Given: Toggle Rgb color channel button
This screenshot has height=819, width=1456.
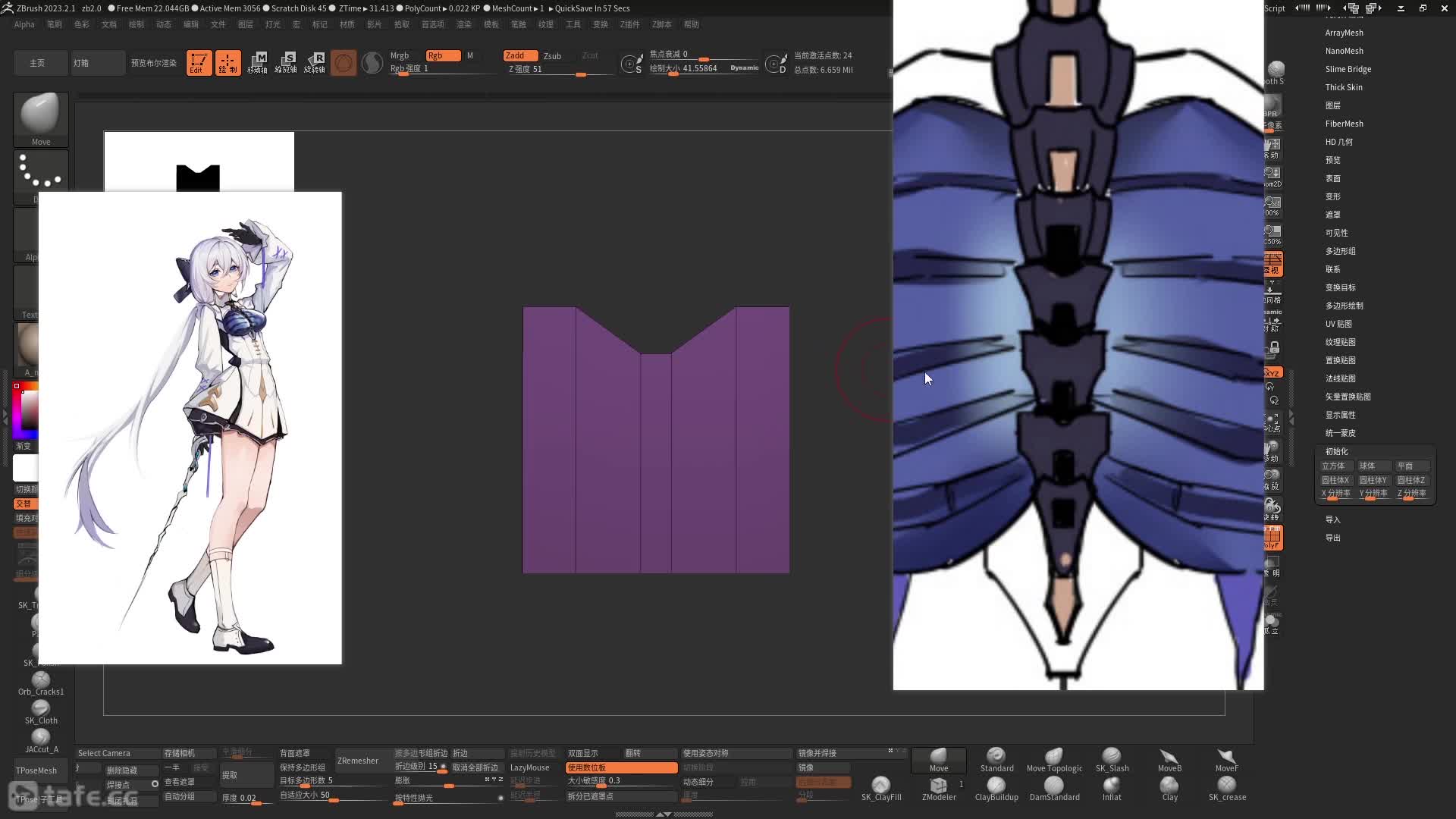Looking at the screenshot, I should point(443,55).
